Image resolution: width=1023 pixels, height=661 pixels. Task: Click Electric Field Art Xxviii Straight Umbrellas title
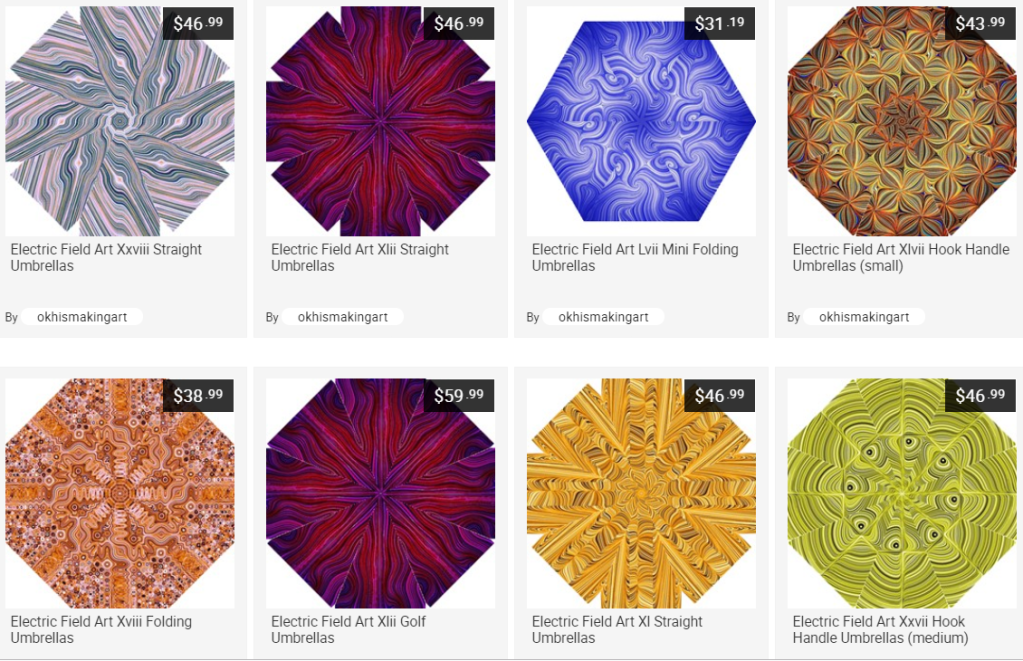pos(106,258)
